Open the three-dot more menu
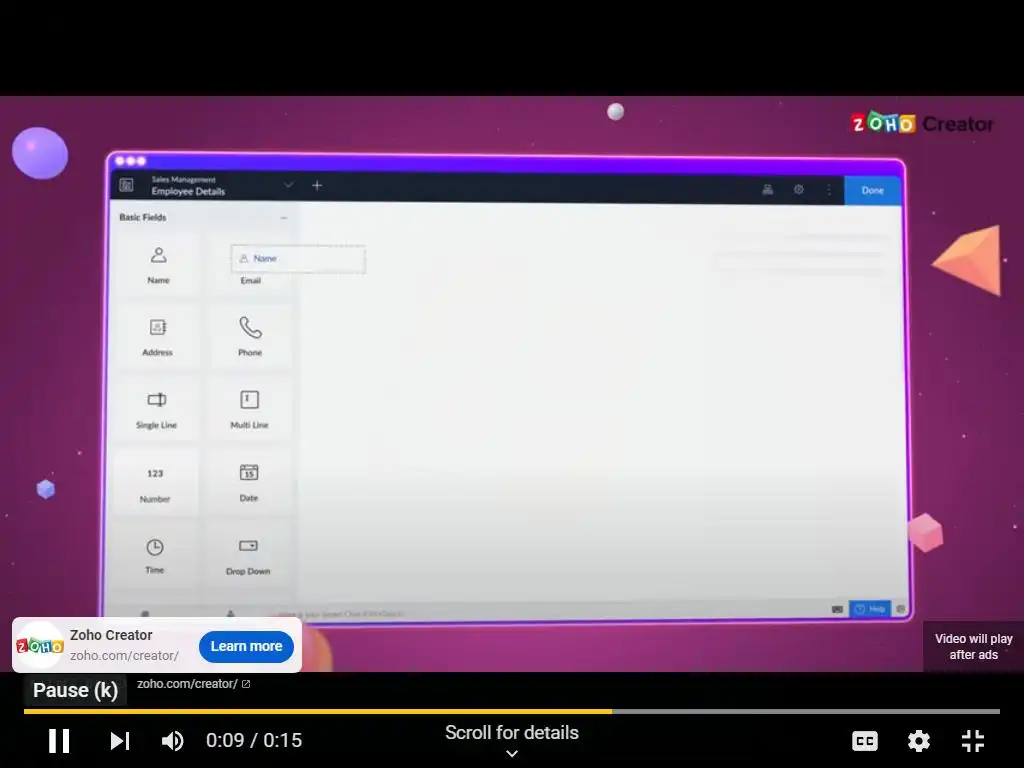The height and width of the screenshot is (768, 1024). click(829, 189)
